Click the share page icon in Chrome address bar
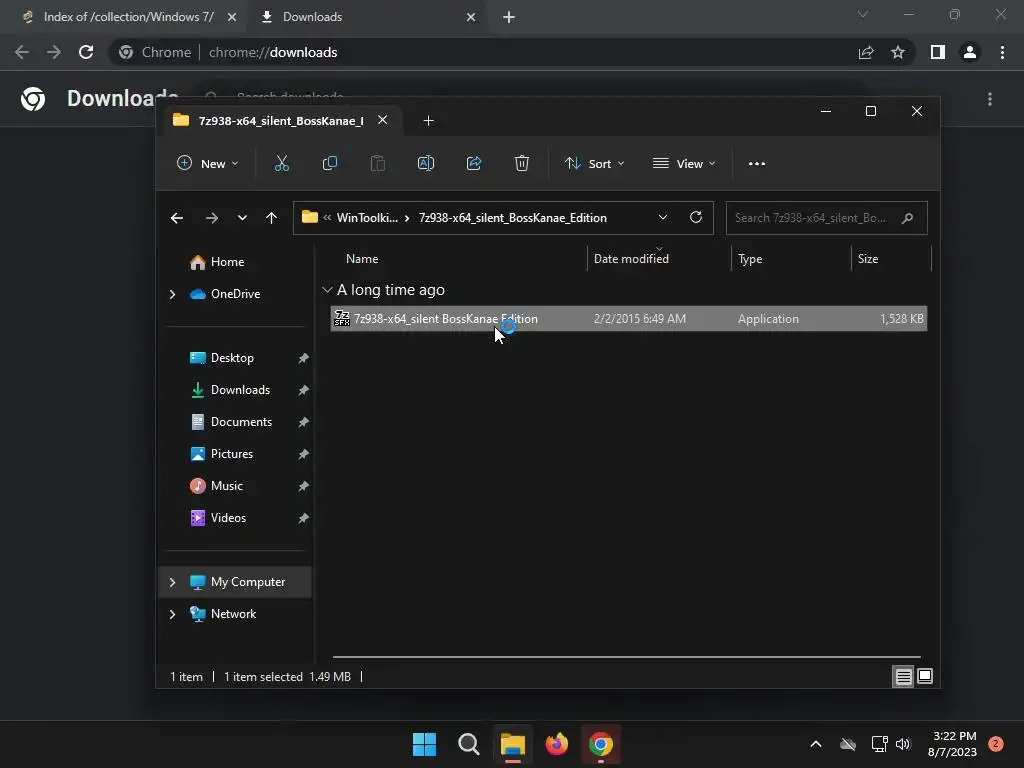This screenshot has width=1024, height=768. (866, 52)
